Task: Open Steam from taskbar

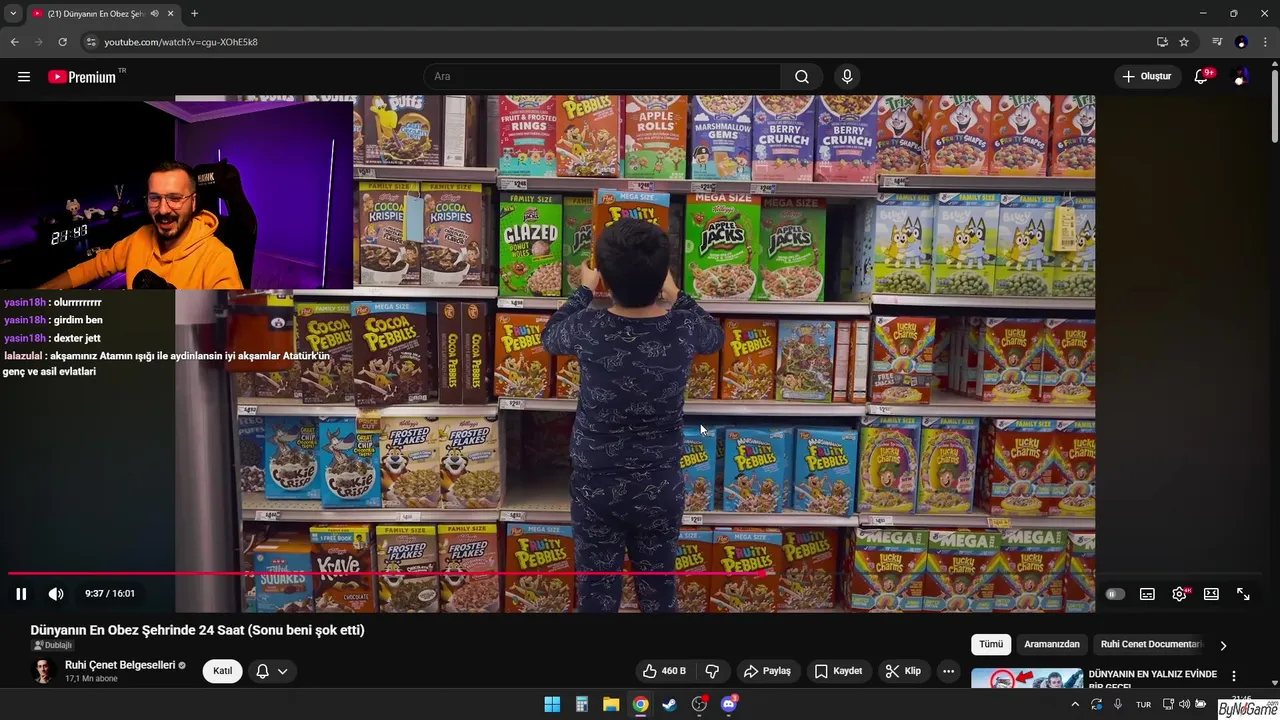Action: (x=669, y=704)
